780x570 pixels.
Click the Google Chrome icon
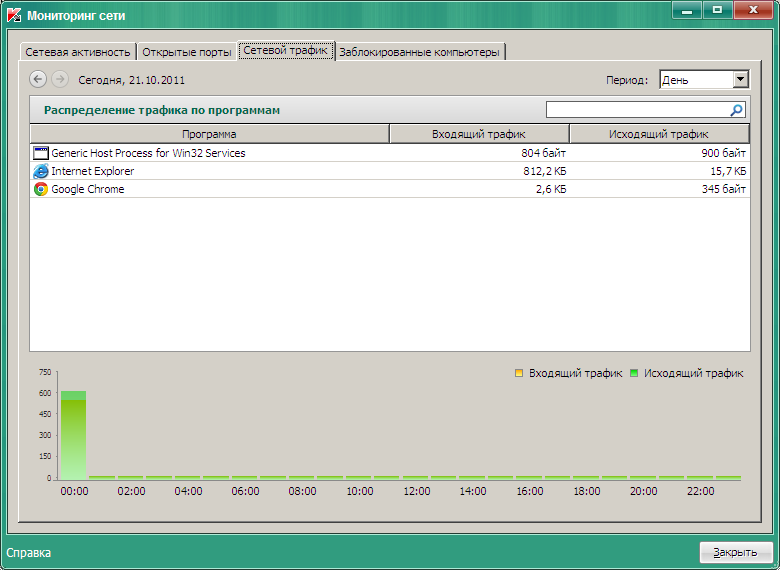pos(41,189)
